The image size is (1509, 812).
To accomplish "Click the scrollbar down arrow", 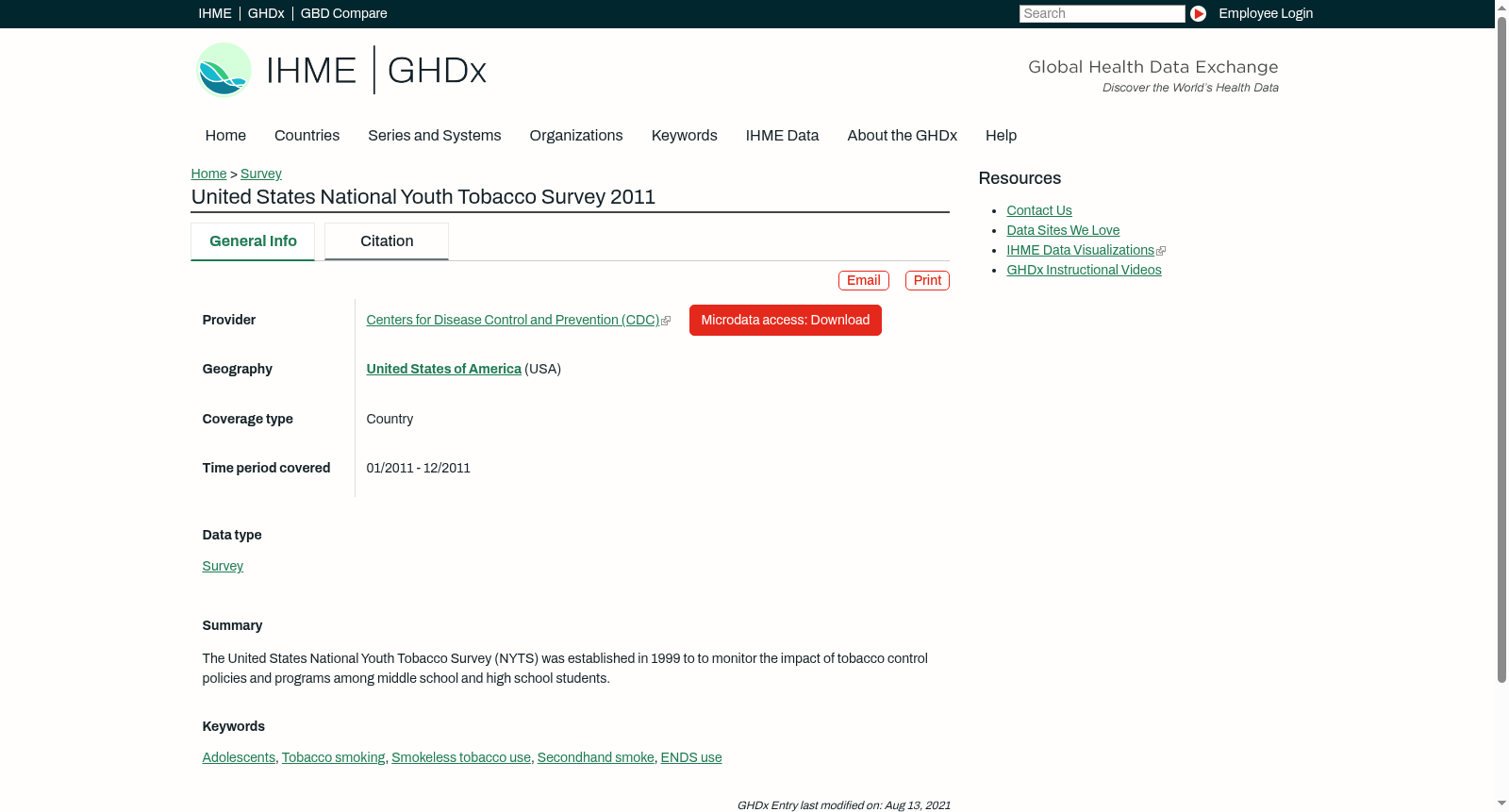I will [x=1501, y=804].
